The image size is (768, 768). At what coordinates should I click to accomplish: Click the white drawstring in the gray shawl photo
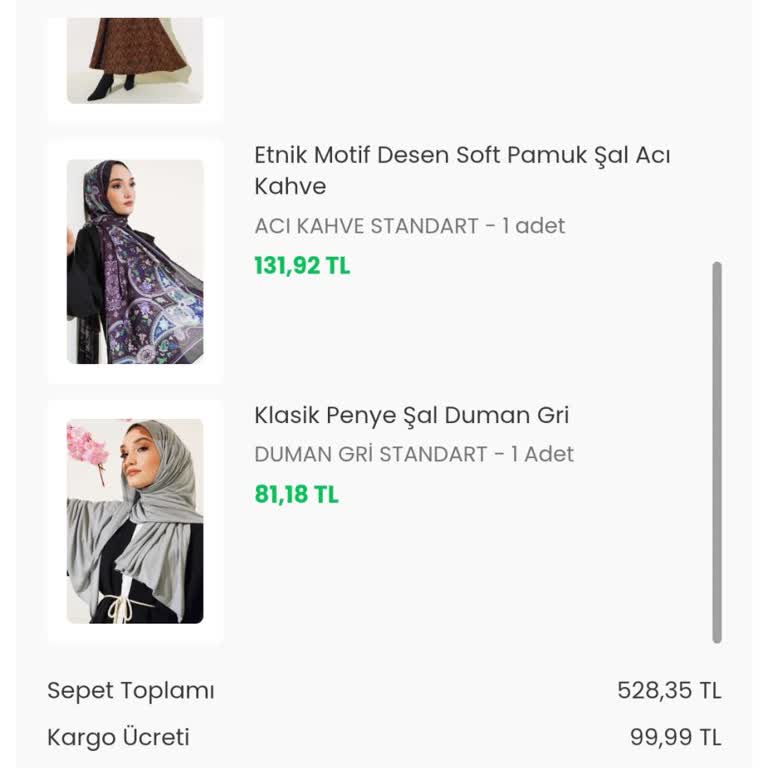click(x=120, y=604)
